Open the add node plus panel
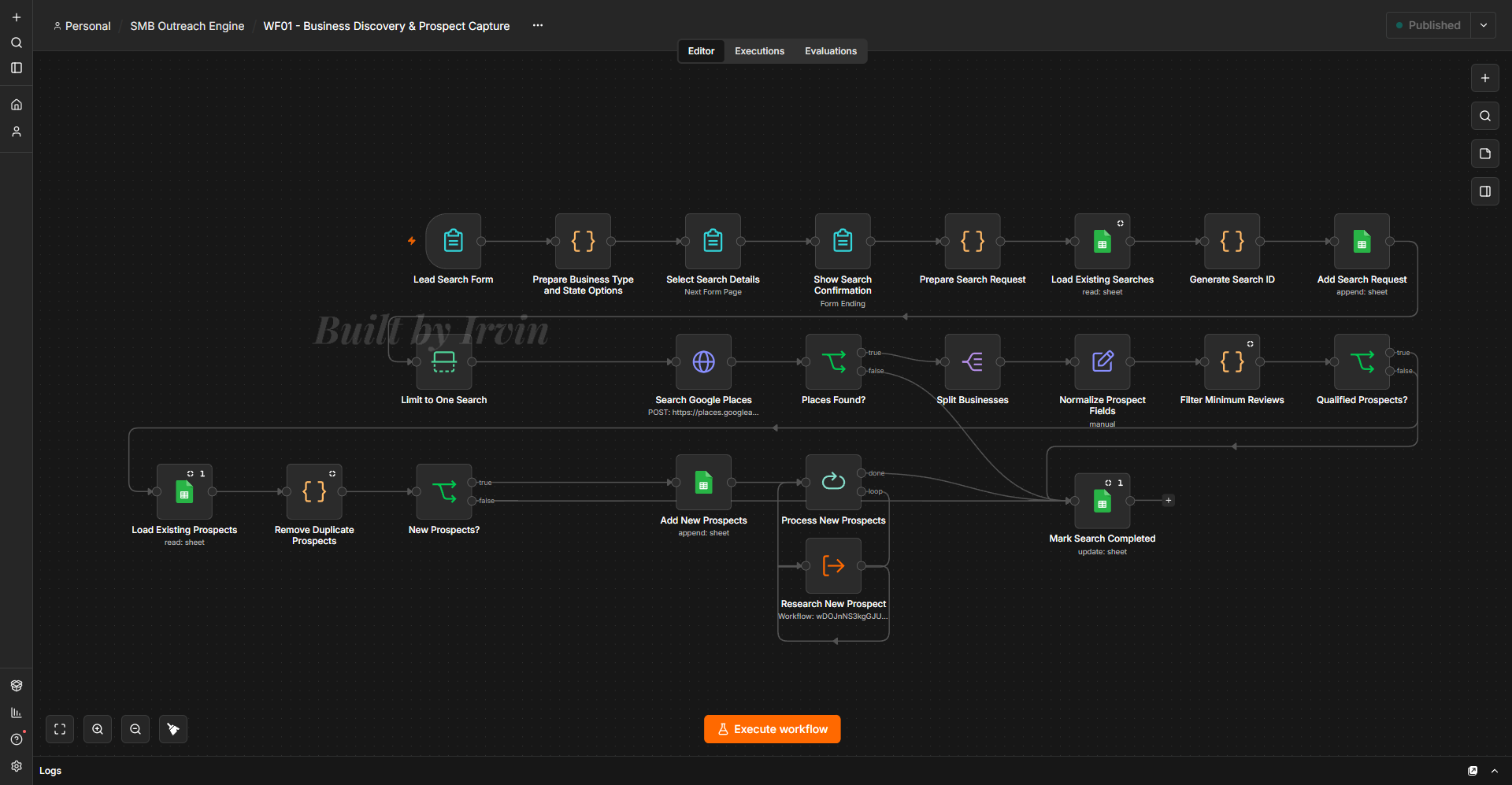The width and height of the screenshot is (1512, 785). (1485, 78)
